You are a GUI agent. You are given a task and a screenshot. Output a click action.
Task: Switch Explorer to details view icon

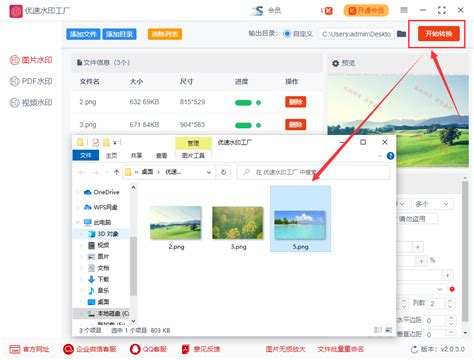378,330
